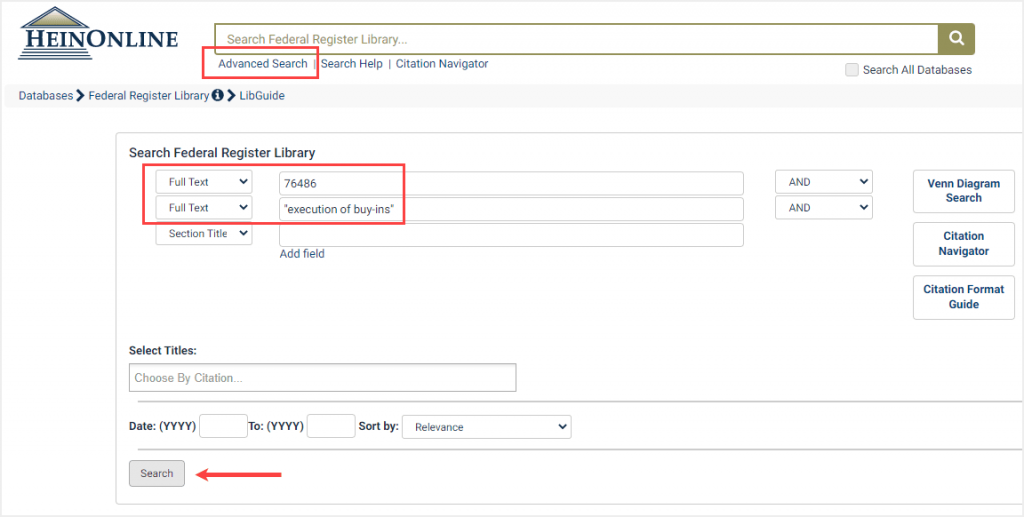
Task: Click the Choose By Citation field
Action: [x=323, y=377]
